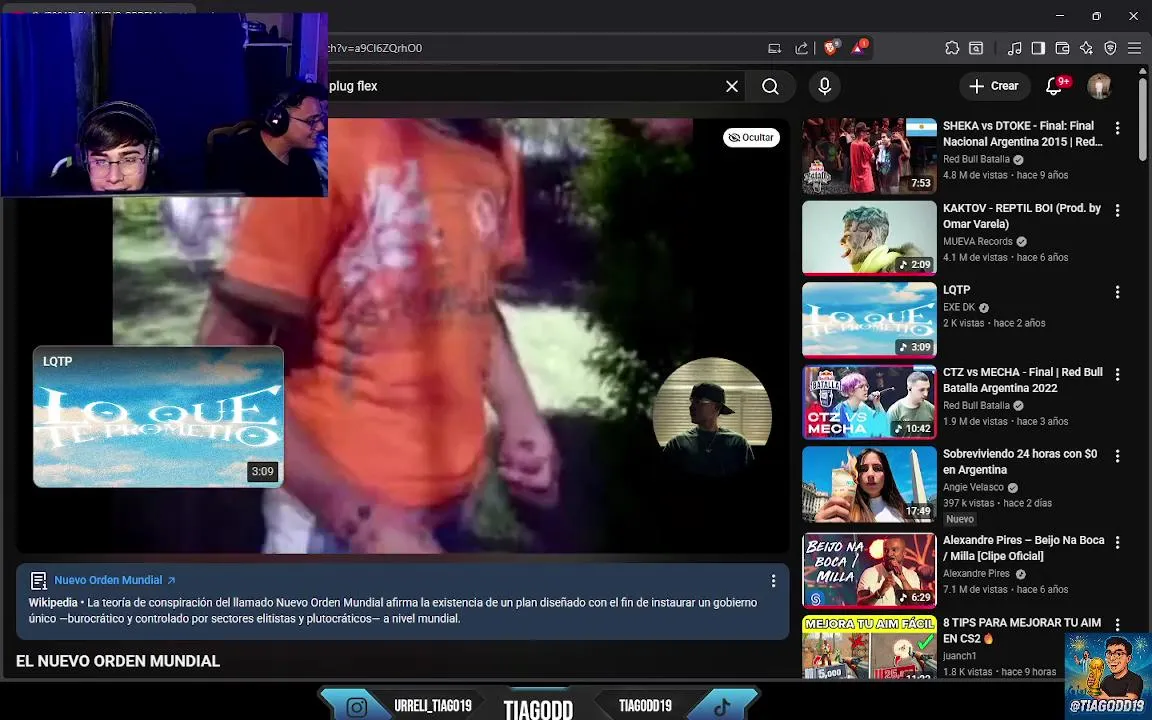Open KAKTOV - REPTIL BOI video title
The width and height of the screenshot is (1152, 720).
coord(1021,216)
